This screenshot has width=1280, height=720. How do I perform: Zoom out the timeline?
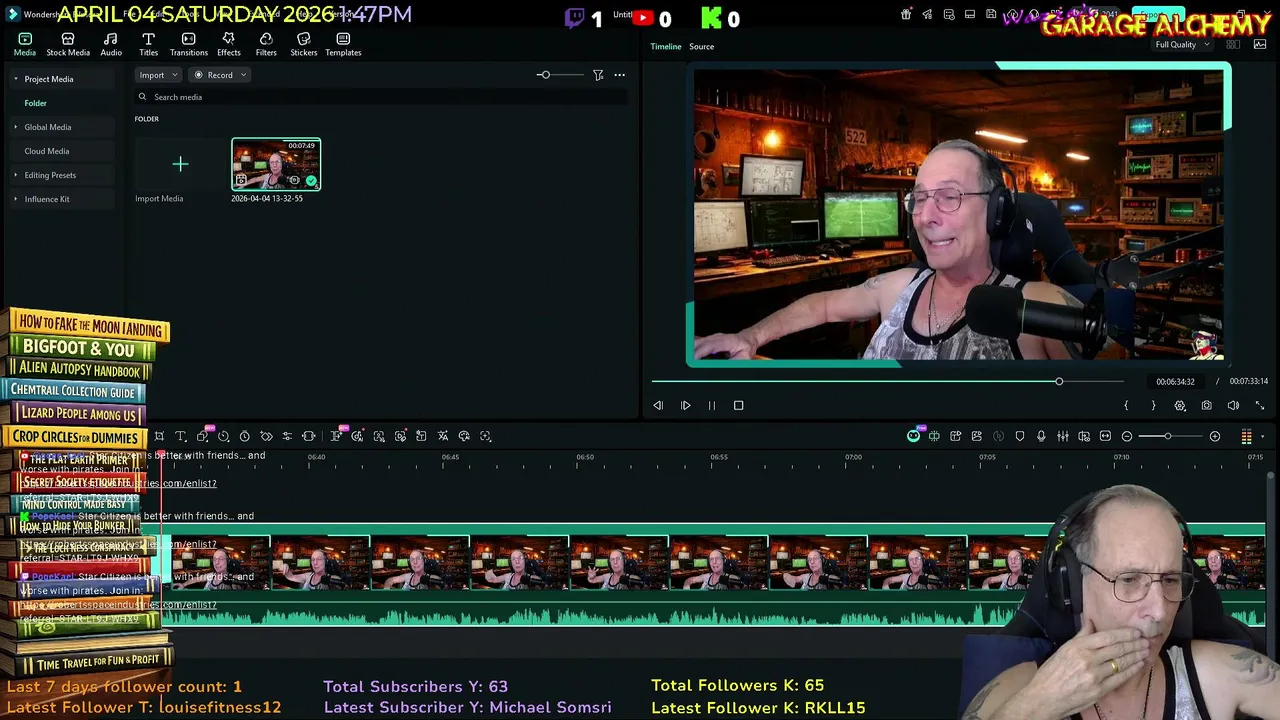1127,437
